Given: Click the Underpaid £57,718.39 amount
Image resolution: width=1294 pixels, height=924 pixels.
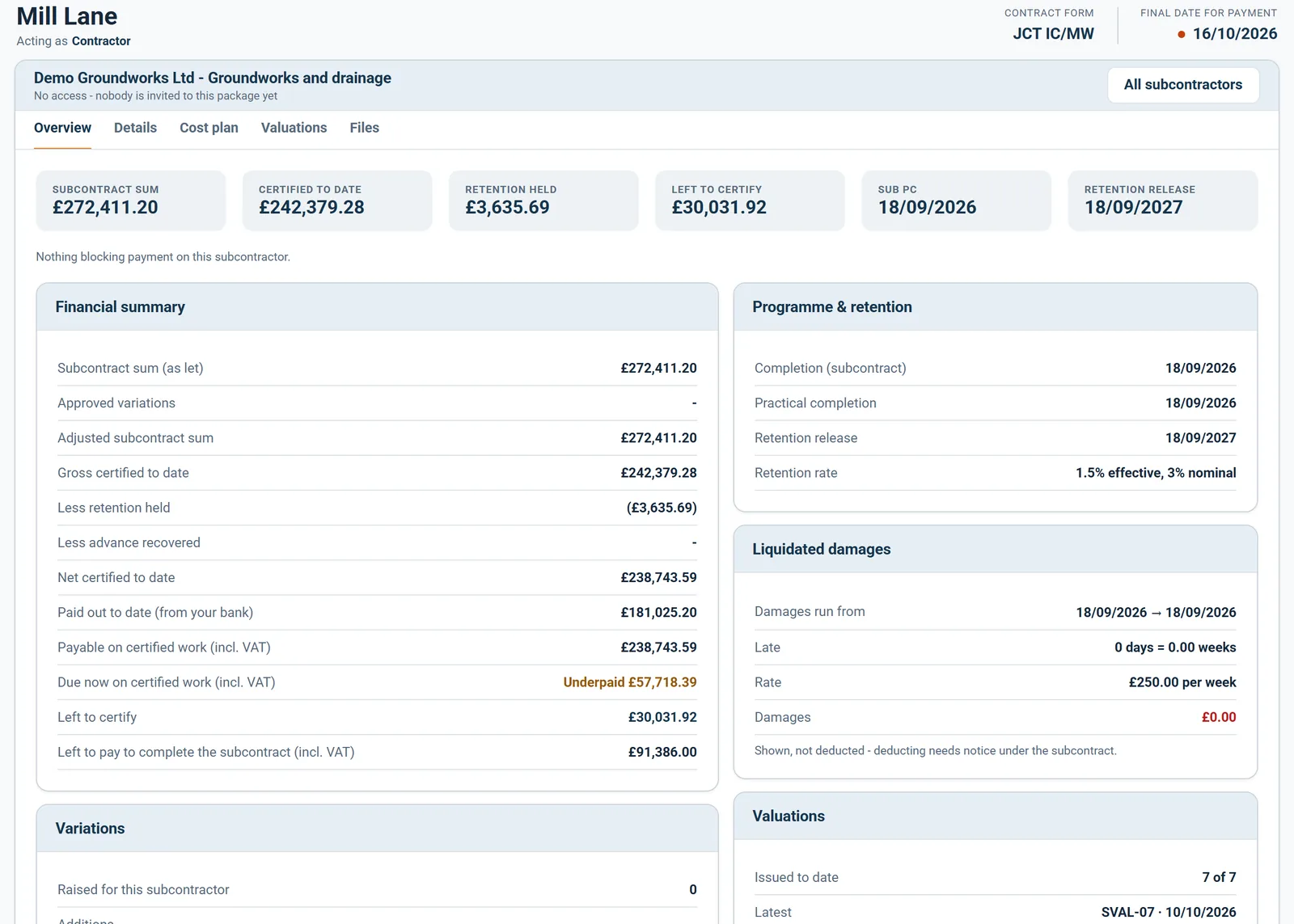Looking at the screenshot, I should [630, 682].
